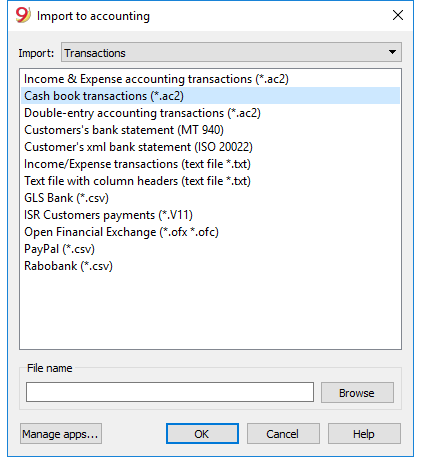Screen dimensions: 421x464
Task: Click the Banana 9 app logo icon
Action: [23, 15]
